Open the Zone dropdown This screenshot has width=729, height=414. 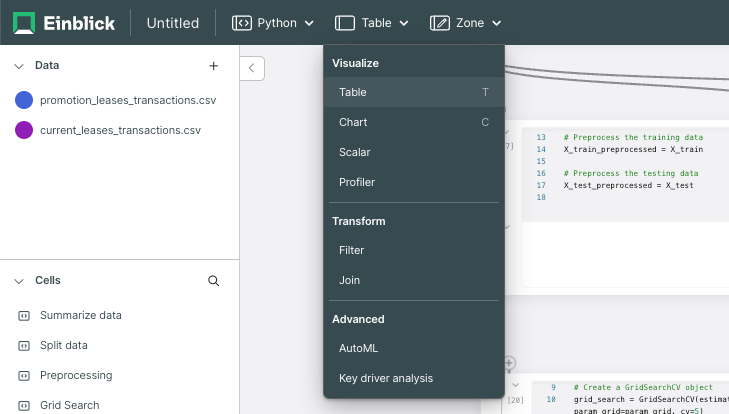pos(465,23)
